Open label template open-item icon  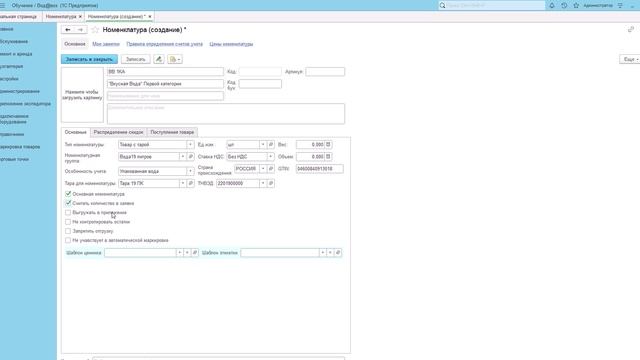(x=338, y=253)
